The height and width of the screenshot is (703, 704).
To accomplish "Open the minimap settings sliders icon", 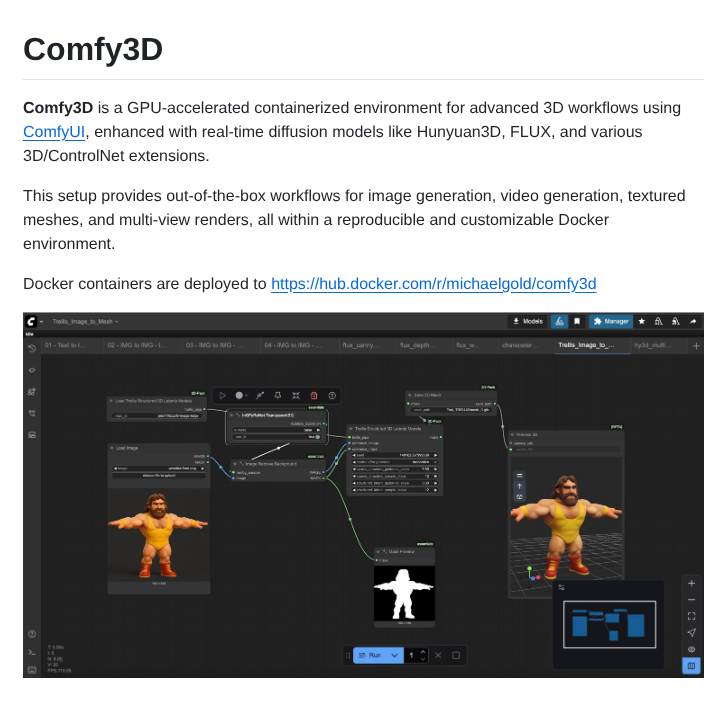I will (x=561, y=587).
